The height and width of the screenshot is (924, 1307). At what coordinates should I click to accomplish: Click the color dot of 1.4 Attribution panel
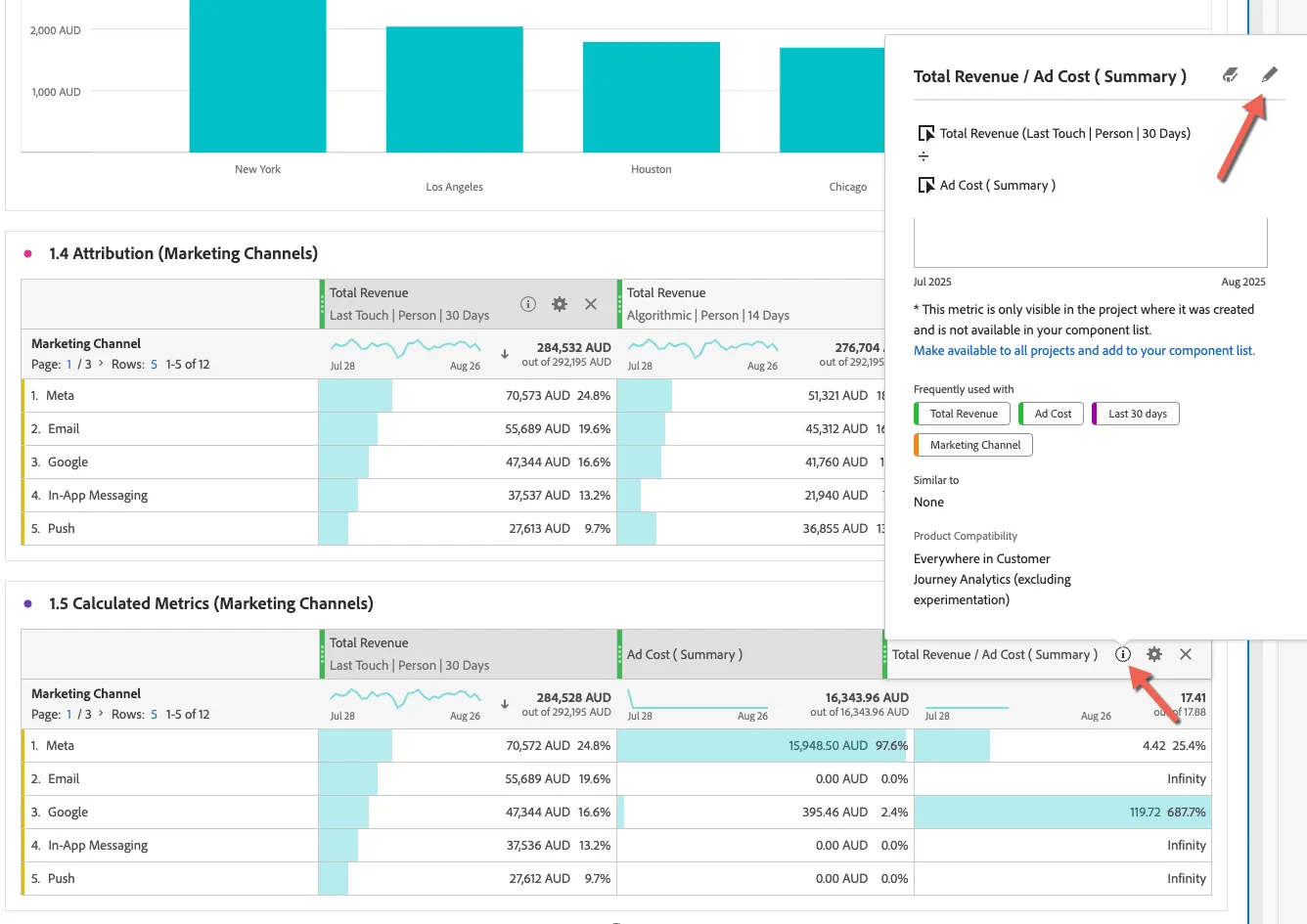point(28,253)
